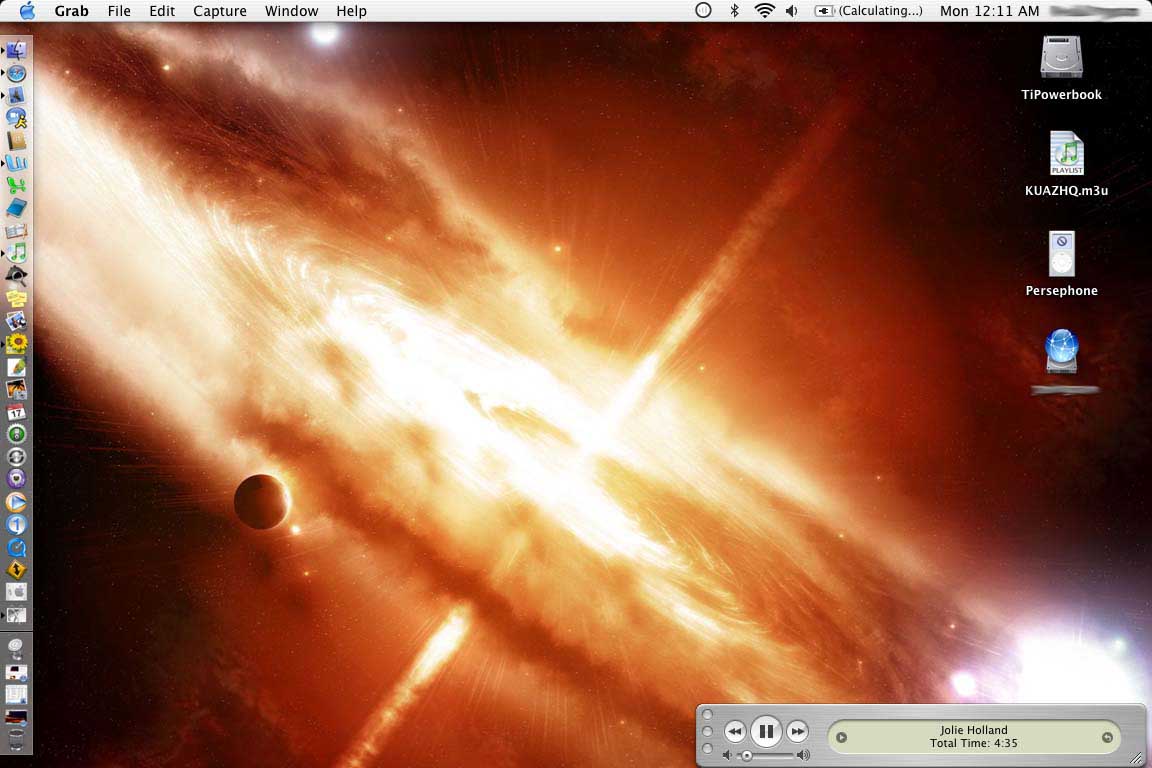
Task: Skip to previous track in iTunes
Action: pos(735,731)
